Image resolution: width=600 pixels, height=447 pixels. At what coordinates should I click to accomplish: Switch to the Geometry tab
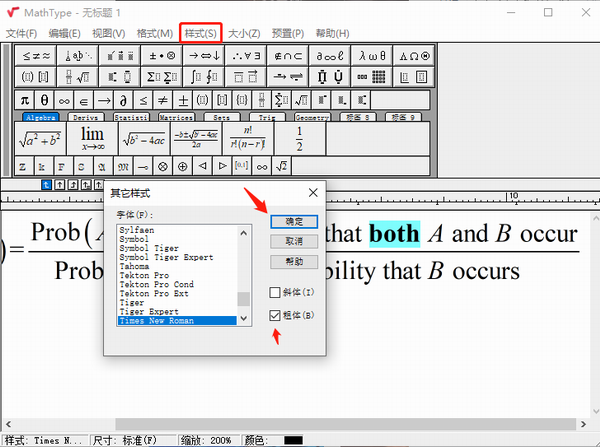(312, 117)
